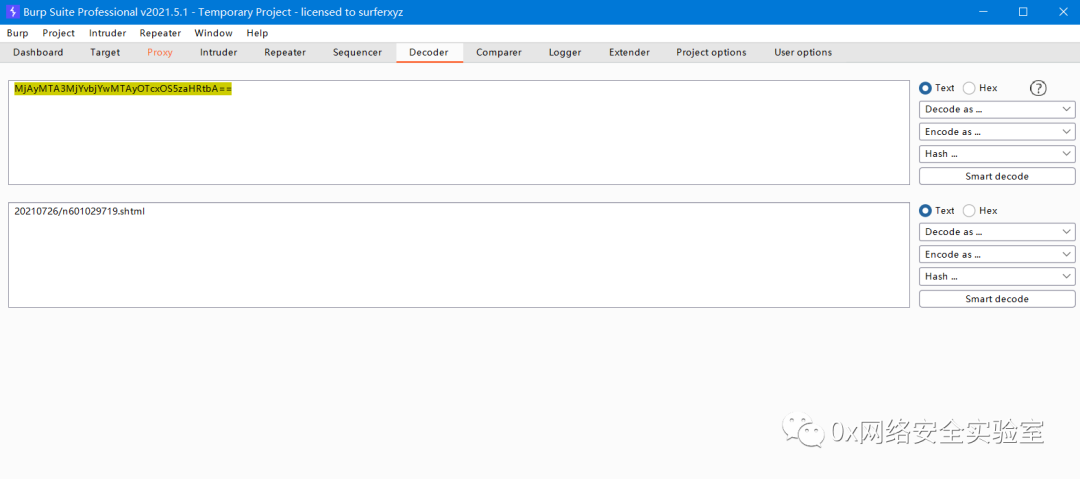Switch to the Proxy tab
Image resolution: width=1080 pixels, height=479 pixels.
click(x=160, y=52)
